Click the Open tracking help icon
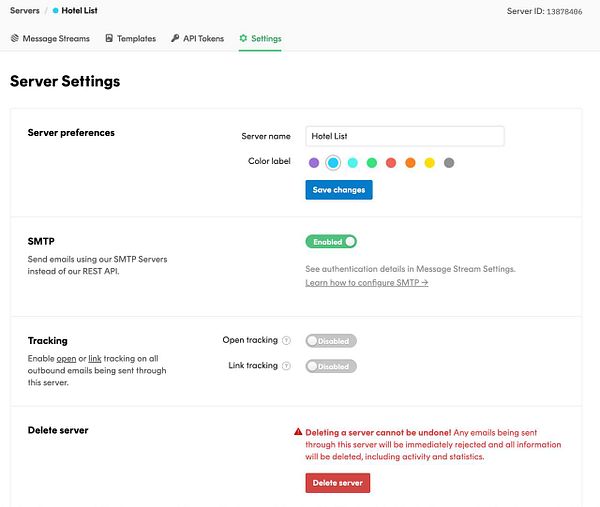600x507 pixels. click(x=287, y=341)
